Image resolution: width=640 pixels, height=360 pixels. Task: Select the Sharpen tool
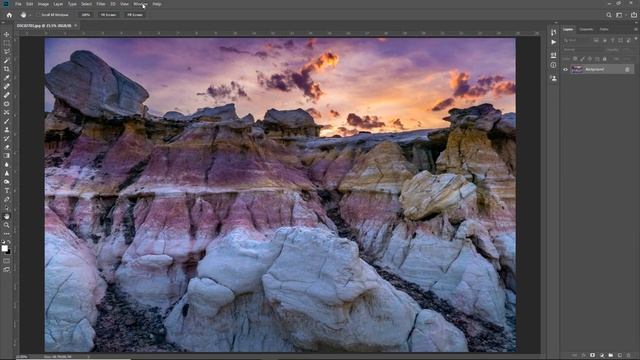tap(7, 173)
